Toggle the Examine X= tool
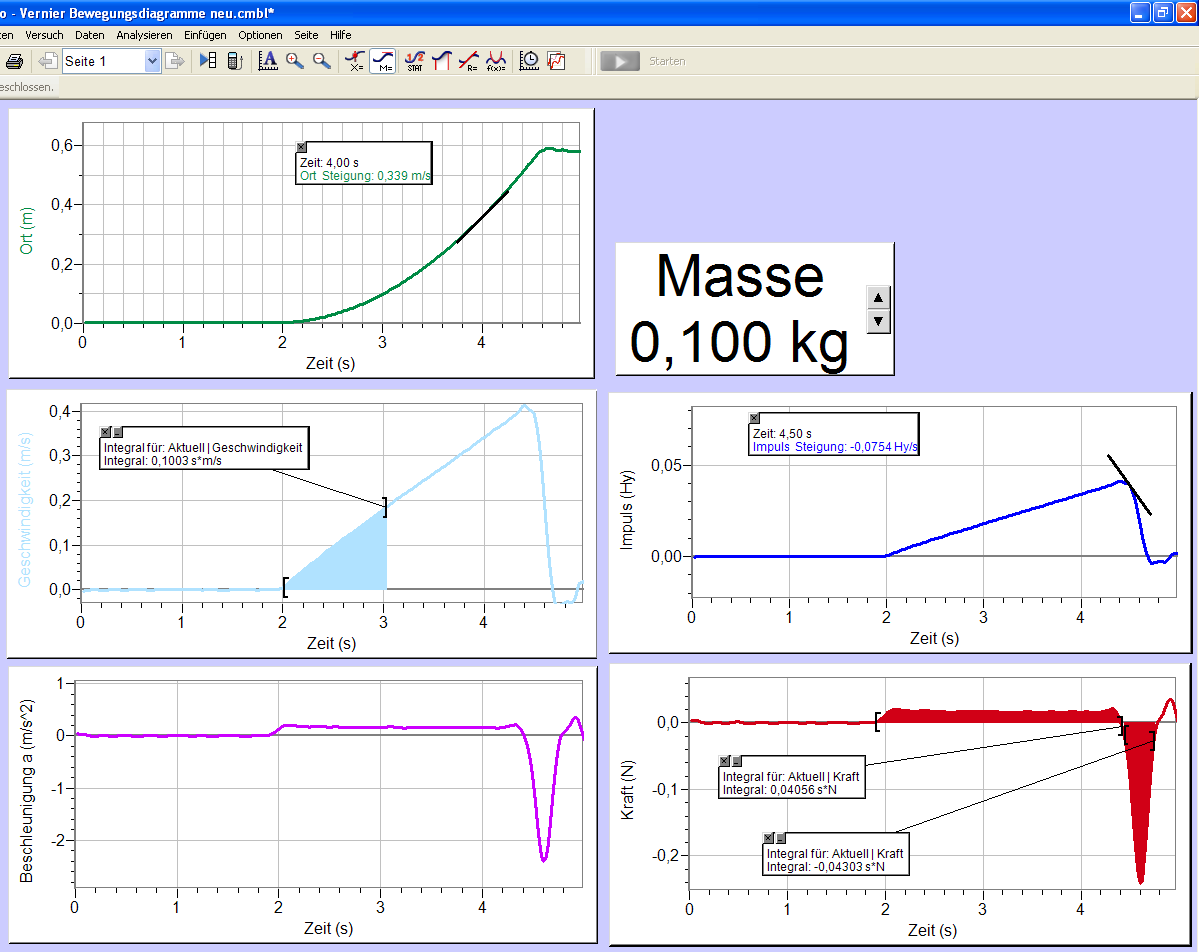This screenshot has height=952, width=1199. (x=355, y=61)
